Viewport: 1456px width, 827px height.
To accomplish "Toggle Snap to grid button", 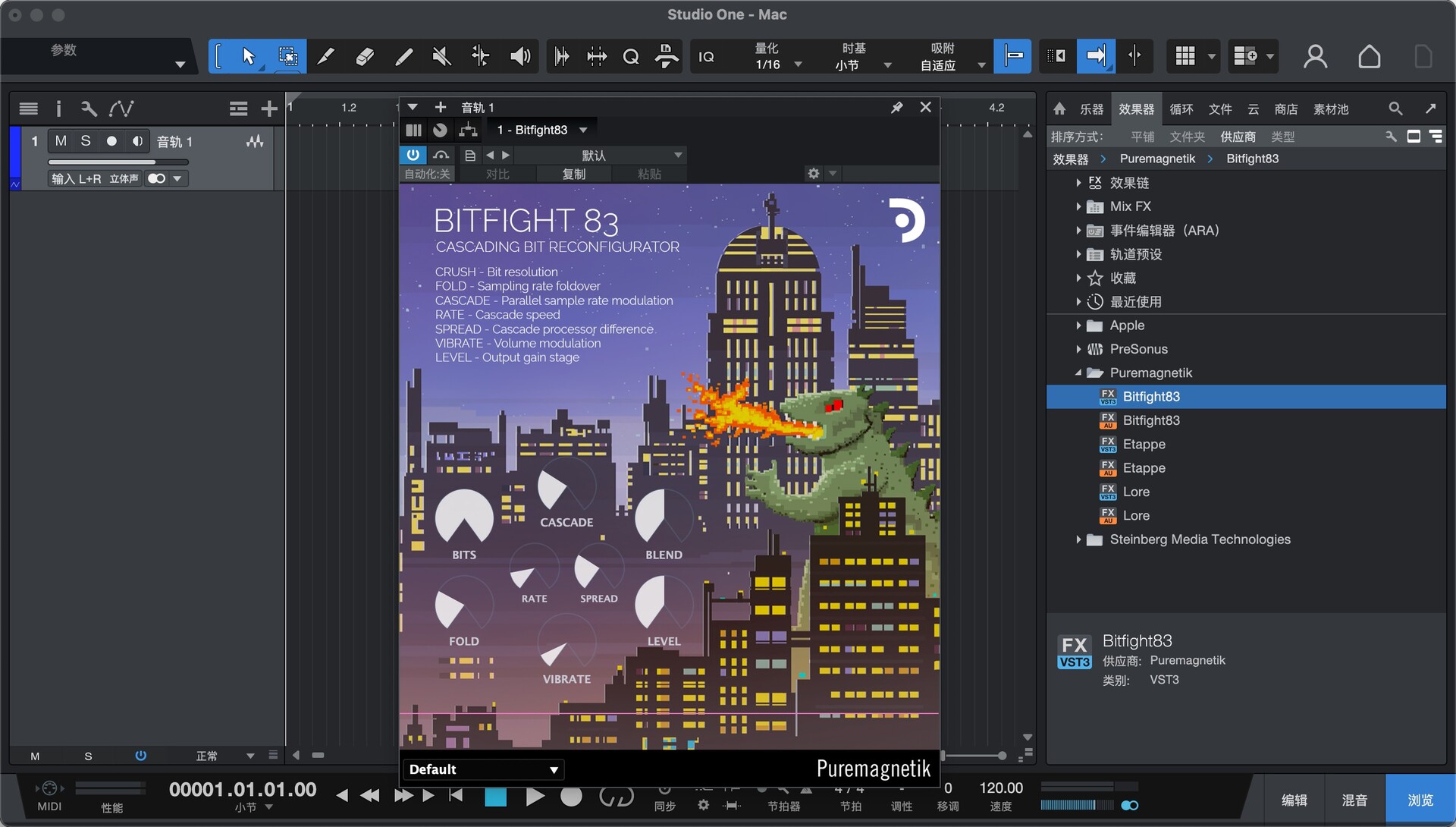I will click(1012, 56).
